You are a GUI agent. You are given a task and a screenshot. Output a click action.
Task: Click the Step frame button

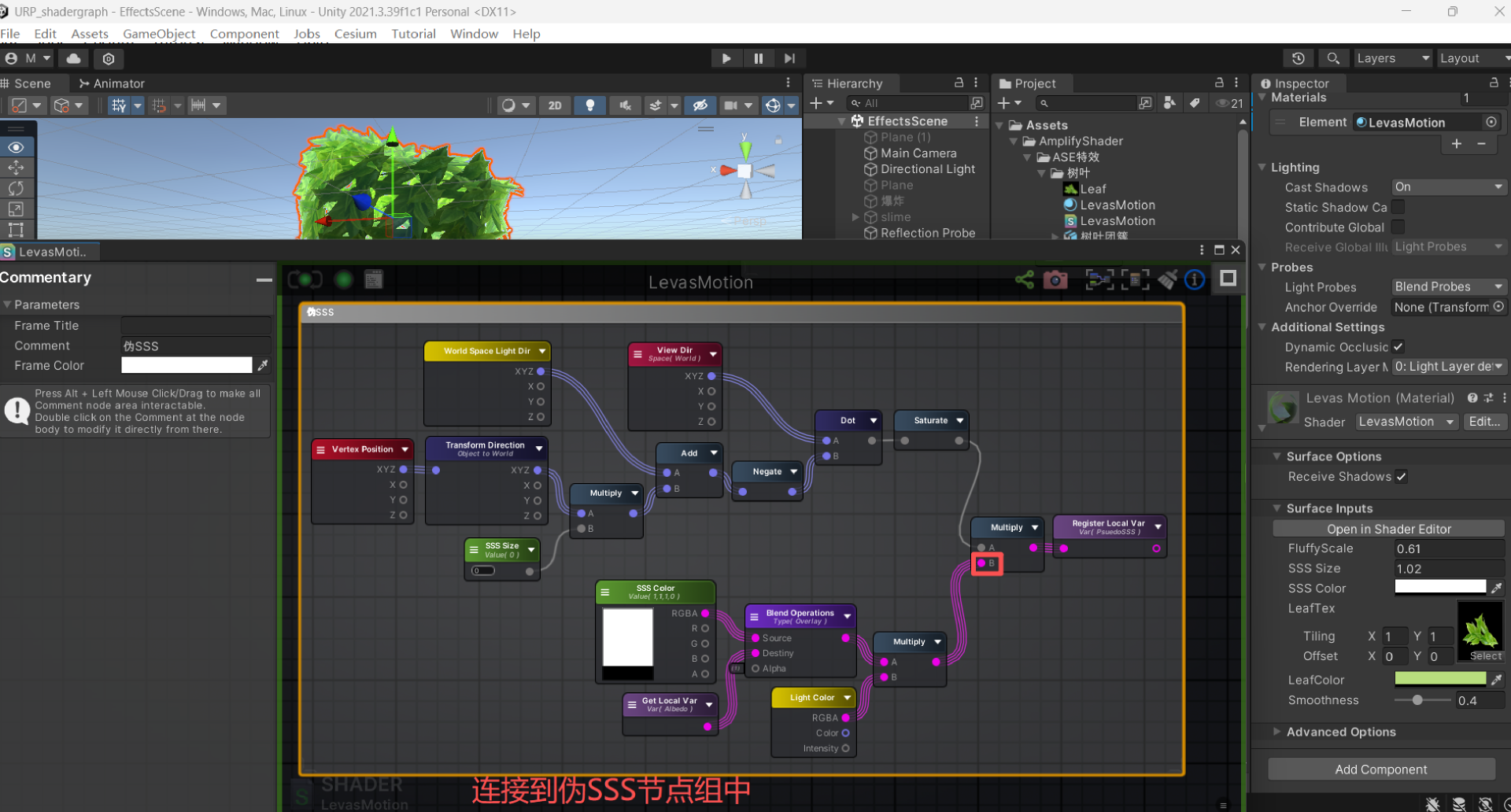(x=789, y=58)
